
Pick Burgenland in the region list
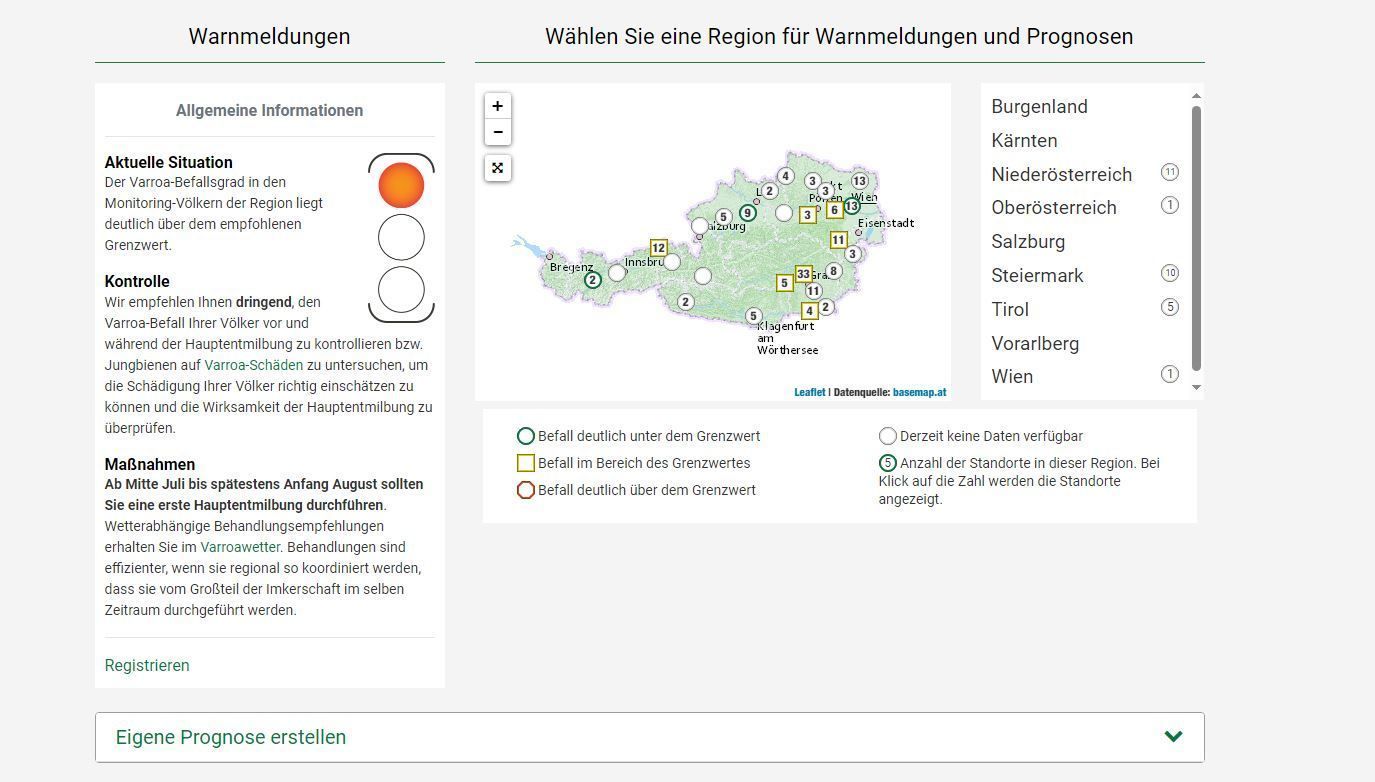point(1039,107)
